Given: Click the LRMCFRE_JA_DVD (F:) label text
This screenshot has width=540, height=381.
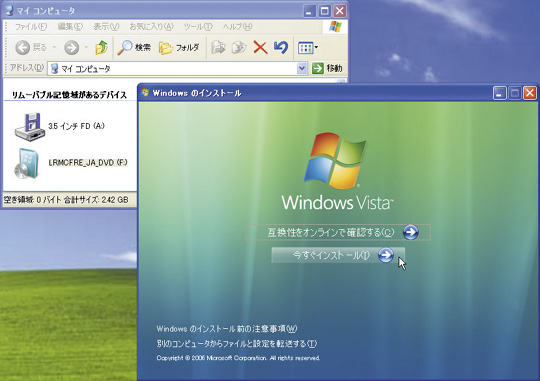Looking at the screenshot, I should point(88,163).
